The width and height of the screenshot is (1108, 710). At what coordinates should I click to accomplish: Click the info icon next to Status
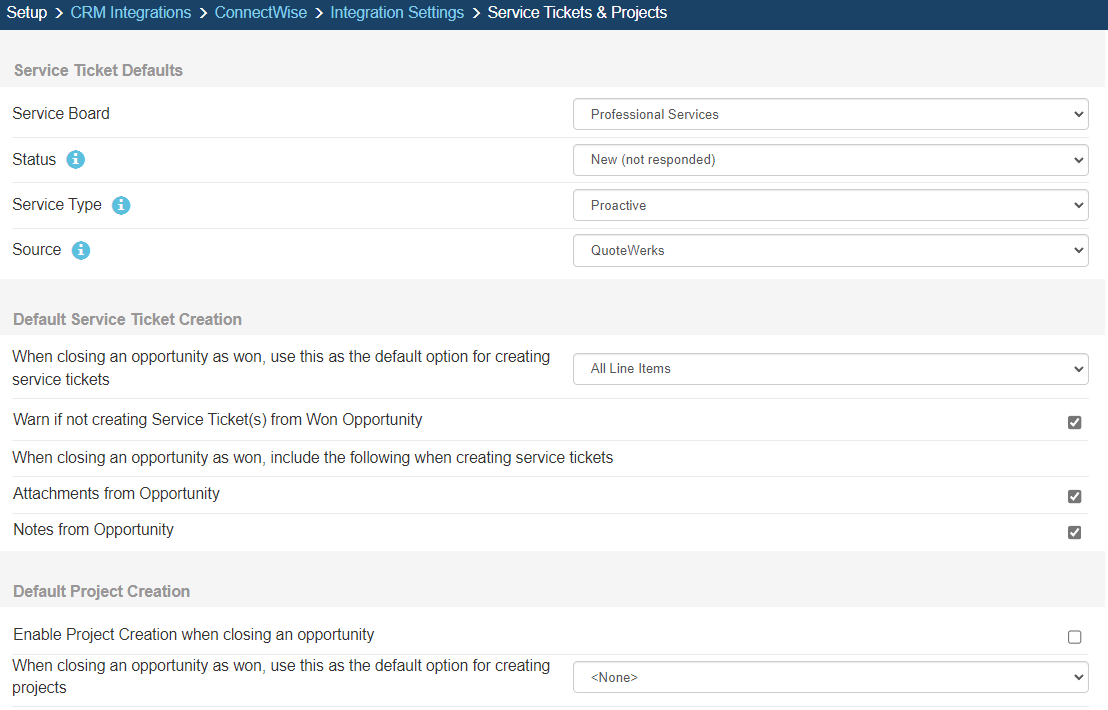pos(76,160)
